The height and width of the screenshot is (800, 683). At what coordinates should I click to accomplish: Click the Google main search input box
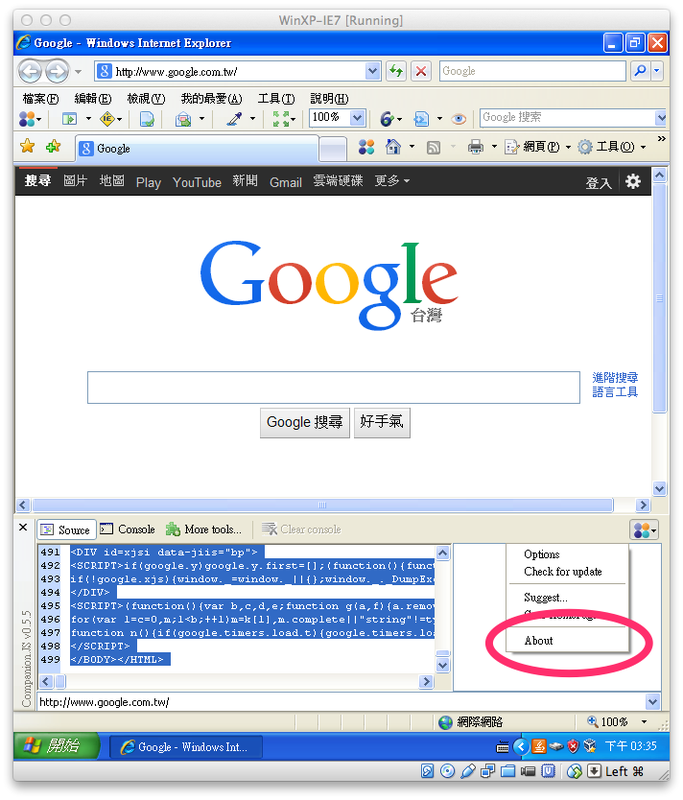pos(334,388)
